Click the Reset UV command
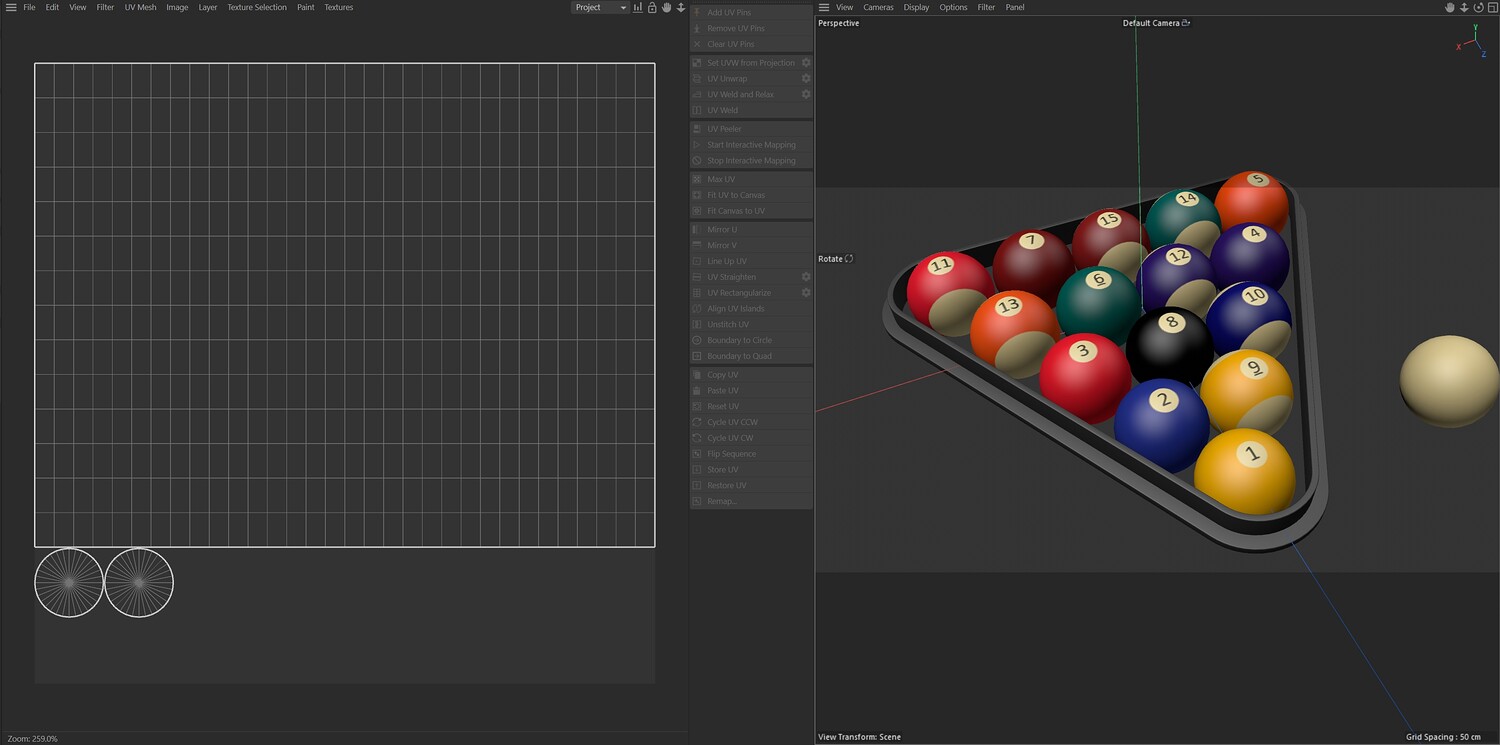Screen dimensions: 1500x745 click(751, 406)
